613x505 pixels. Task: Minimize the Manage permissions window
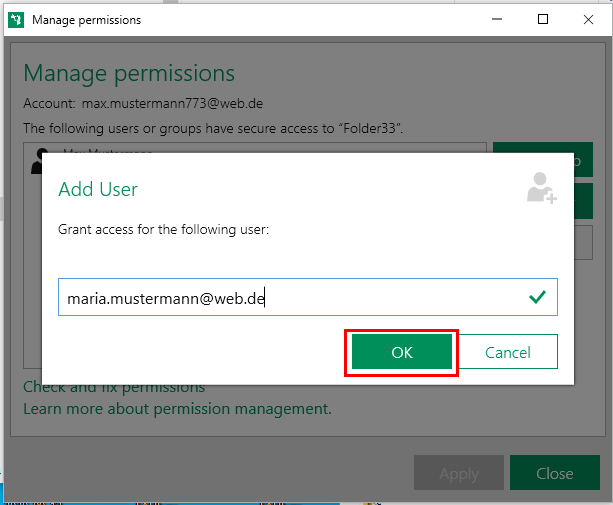pos(497,19)
